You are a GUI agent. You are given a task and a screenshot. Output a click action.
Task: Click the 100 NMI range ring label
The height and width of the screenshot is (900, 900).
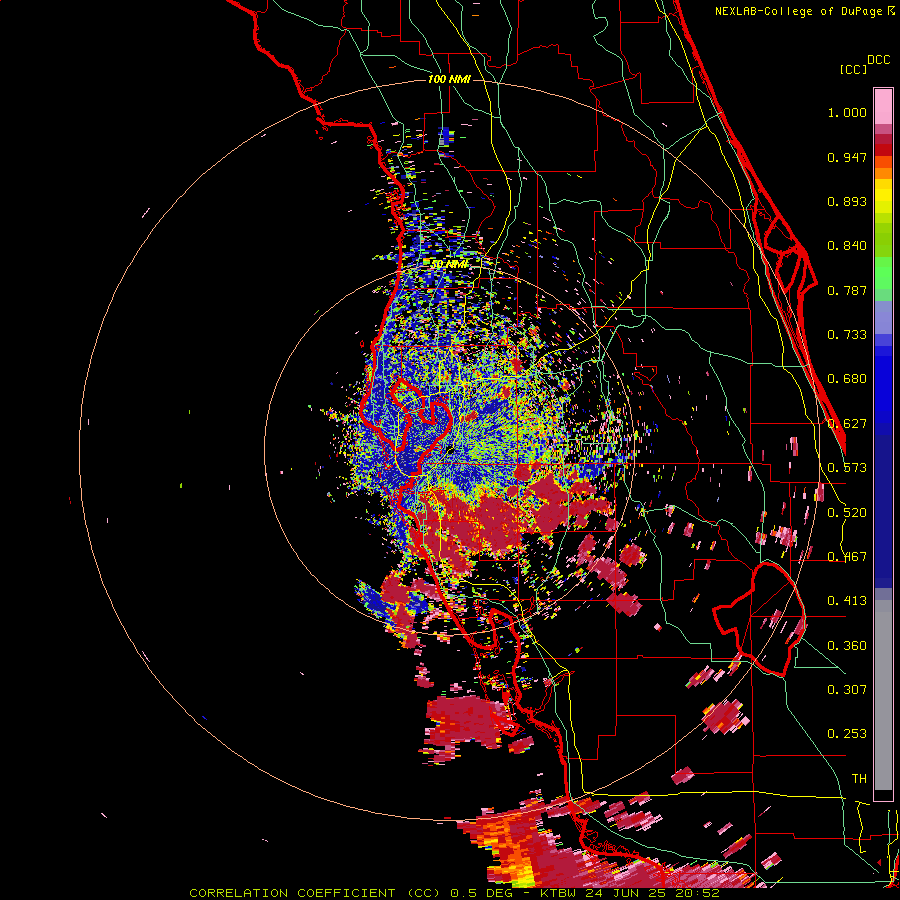point(449,79)
